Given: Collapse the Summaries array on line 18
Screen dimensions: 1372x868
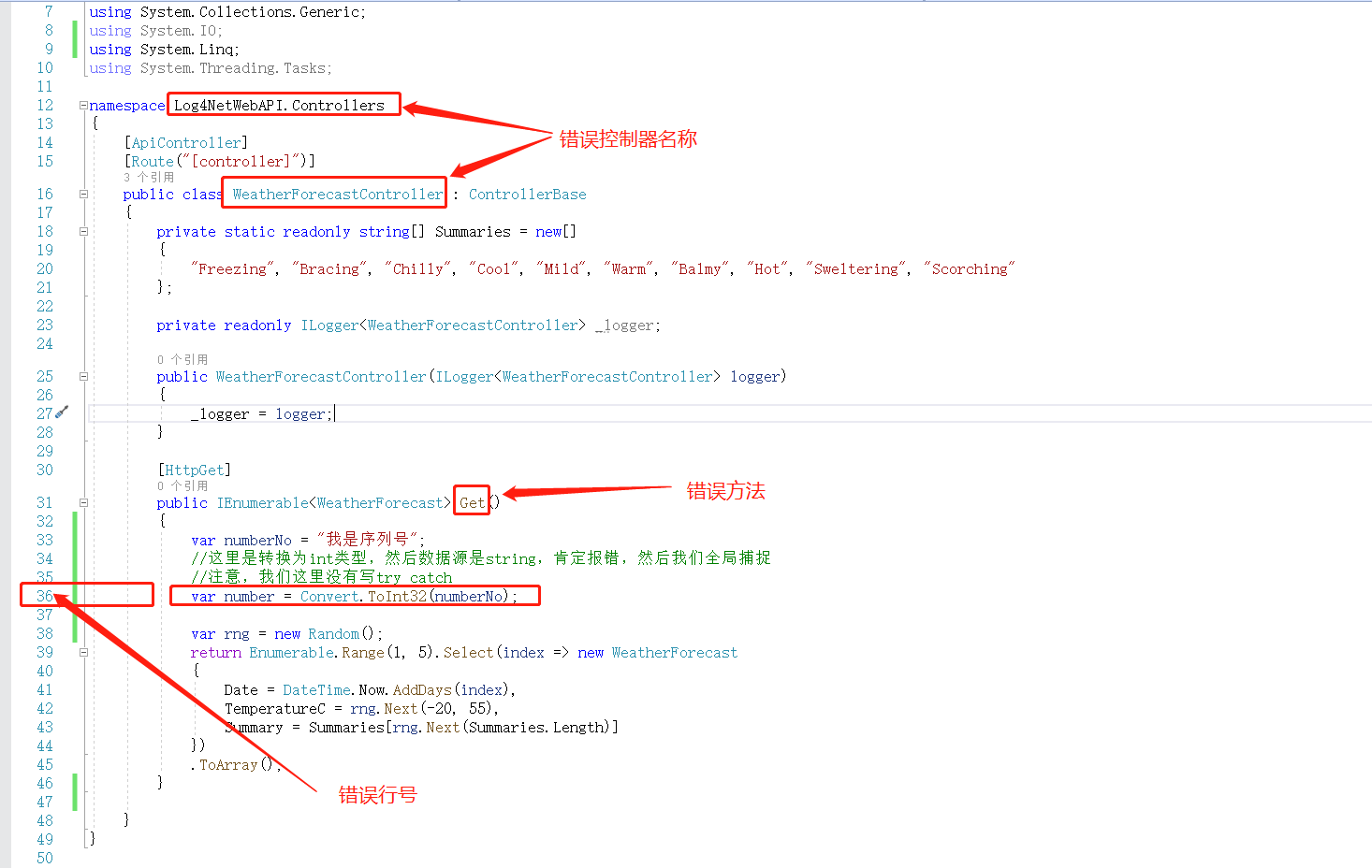Looking at the screenshot, I should click(83, 232).
